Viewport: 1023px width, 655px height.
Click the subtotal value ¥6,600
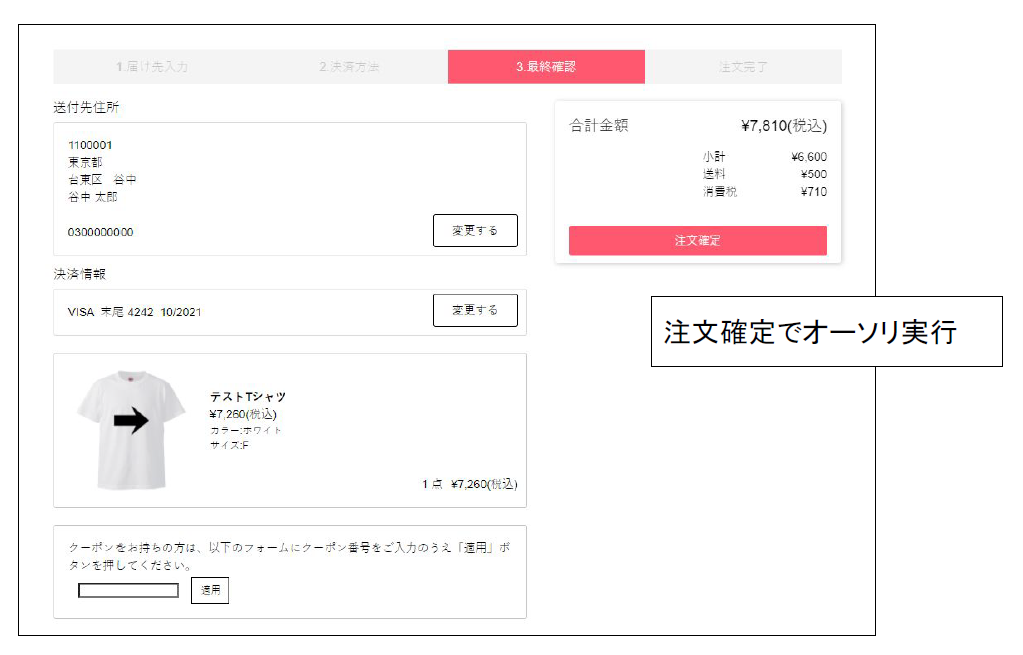[x=809, y=157]
